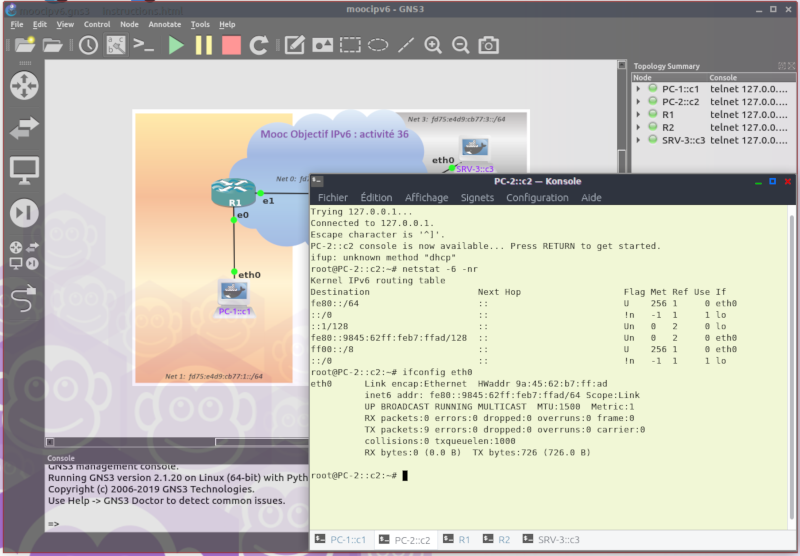
Task: Click the Zoom in magnifier icon
Action: click(433, 45)
